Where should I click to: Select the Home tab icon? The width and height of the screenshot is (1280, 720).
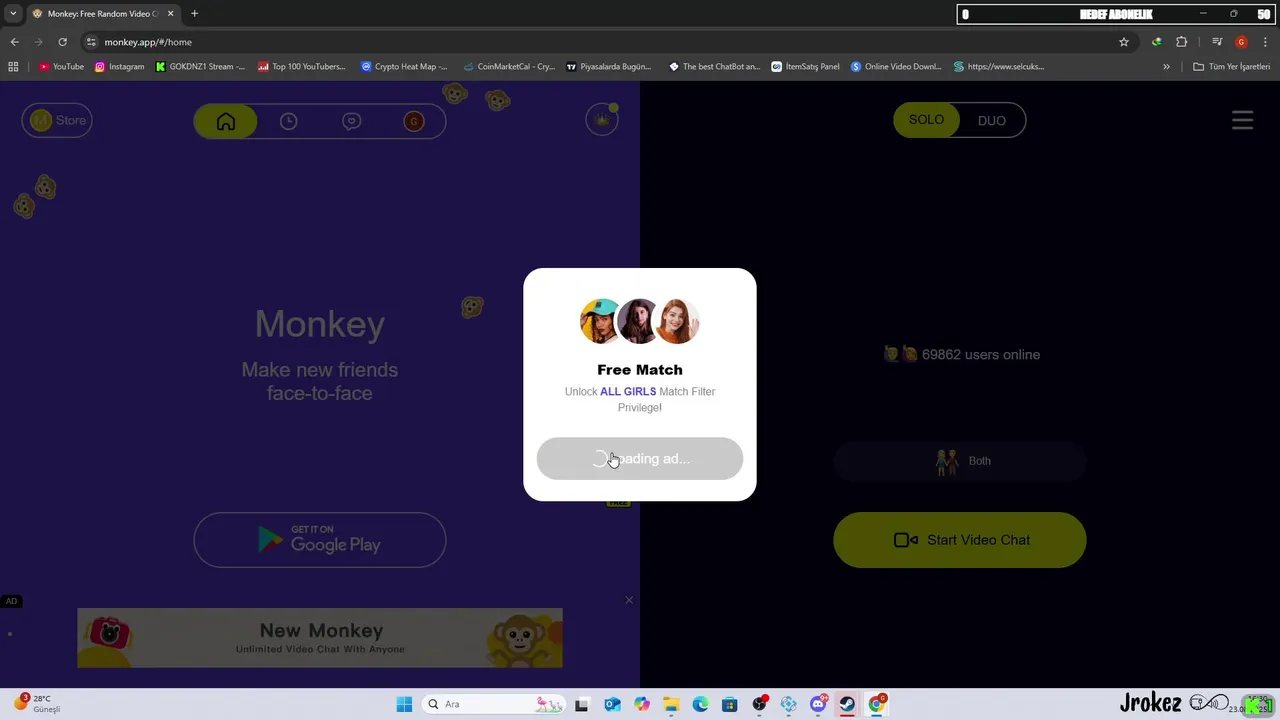tap(226, 121)
